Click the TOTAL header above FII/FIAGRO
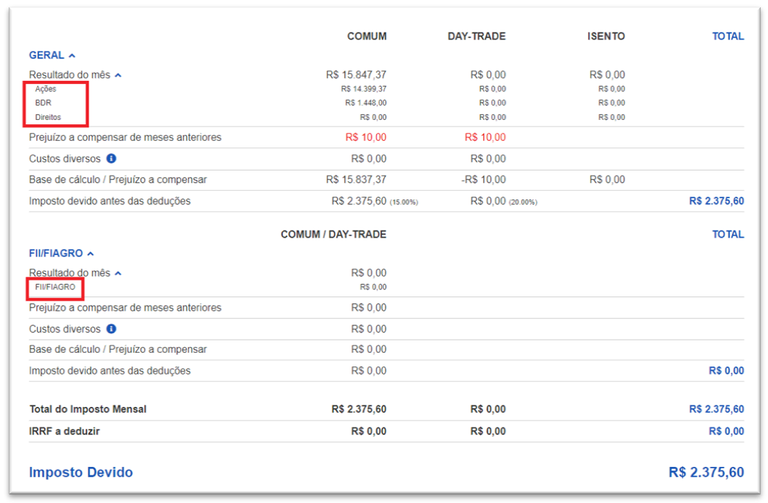The width and height of the screenshot is (768, 503). pyautogui.click(x=728, y=235)
